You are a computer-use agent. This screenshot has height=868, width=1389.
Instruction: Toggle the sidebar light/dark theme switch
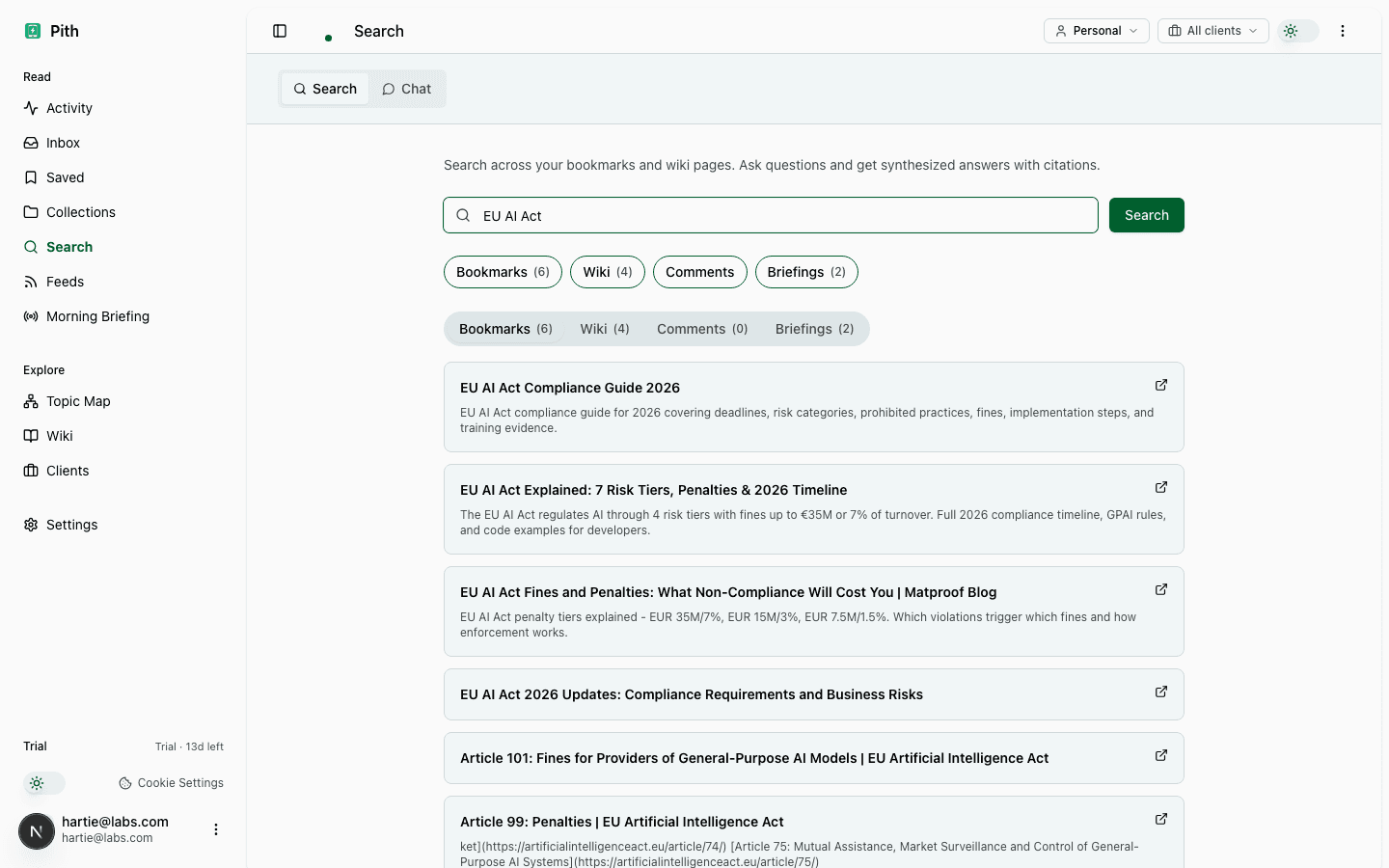point(44,783)
